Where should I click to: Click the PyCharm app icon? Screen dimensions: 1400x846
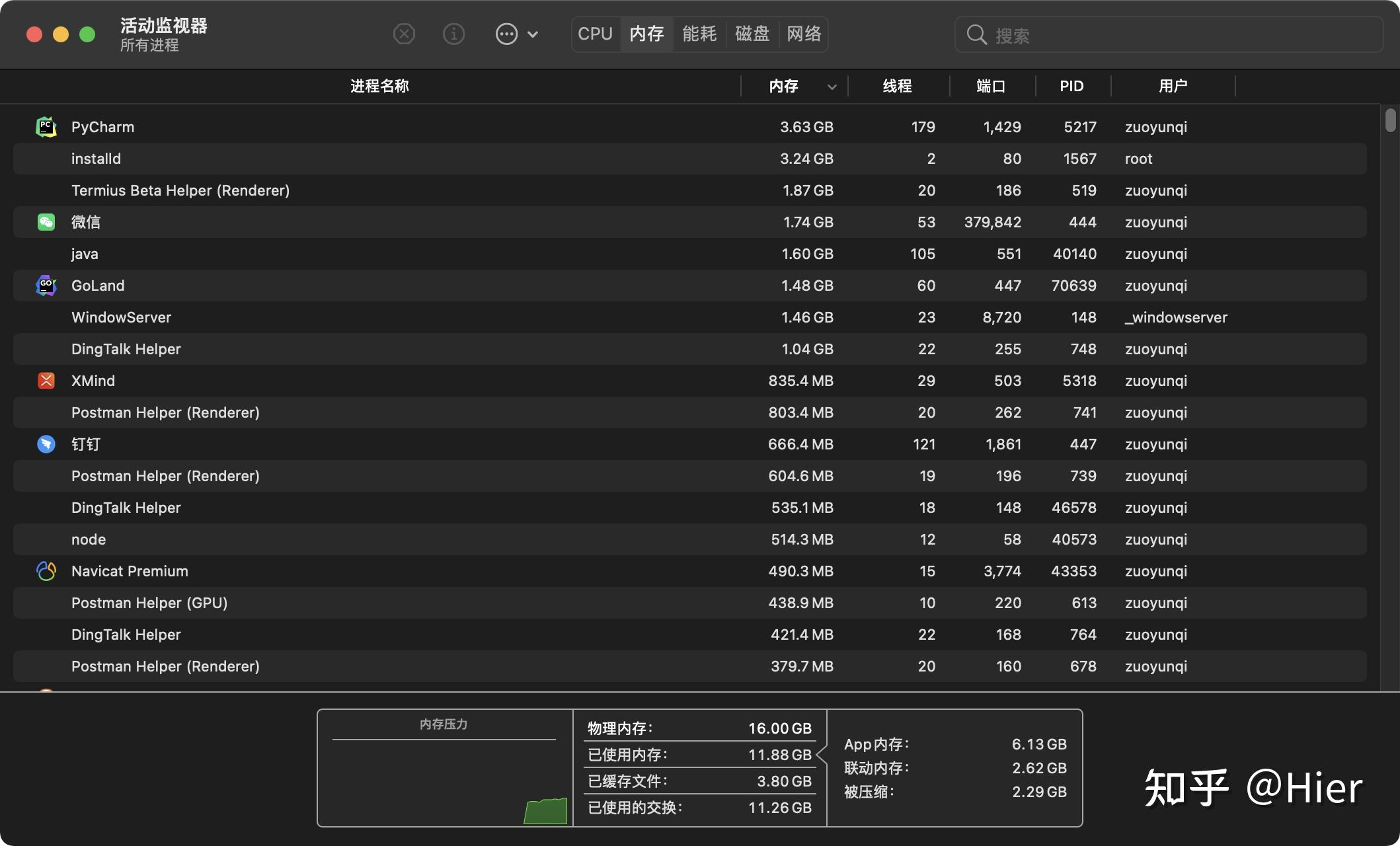coord(46,127)
